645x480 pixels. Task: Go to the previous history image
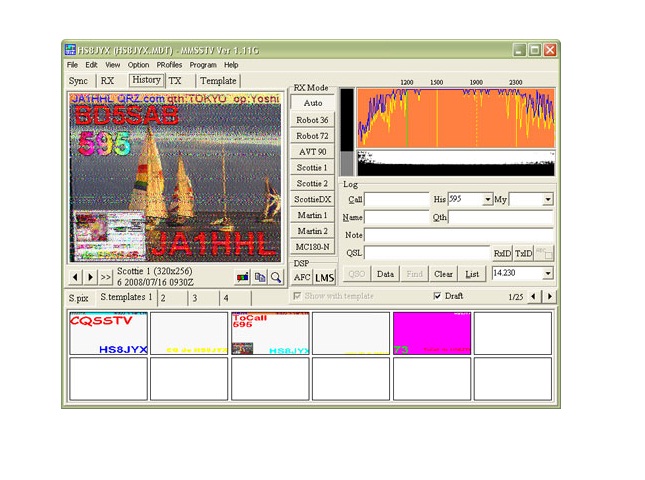tap(75, 277)
